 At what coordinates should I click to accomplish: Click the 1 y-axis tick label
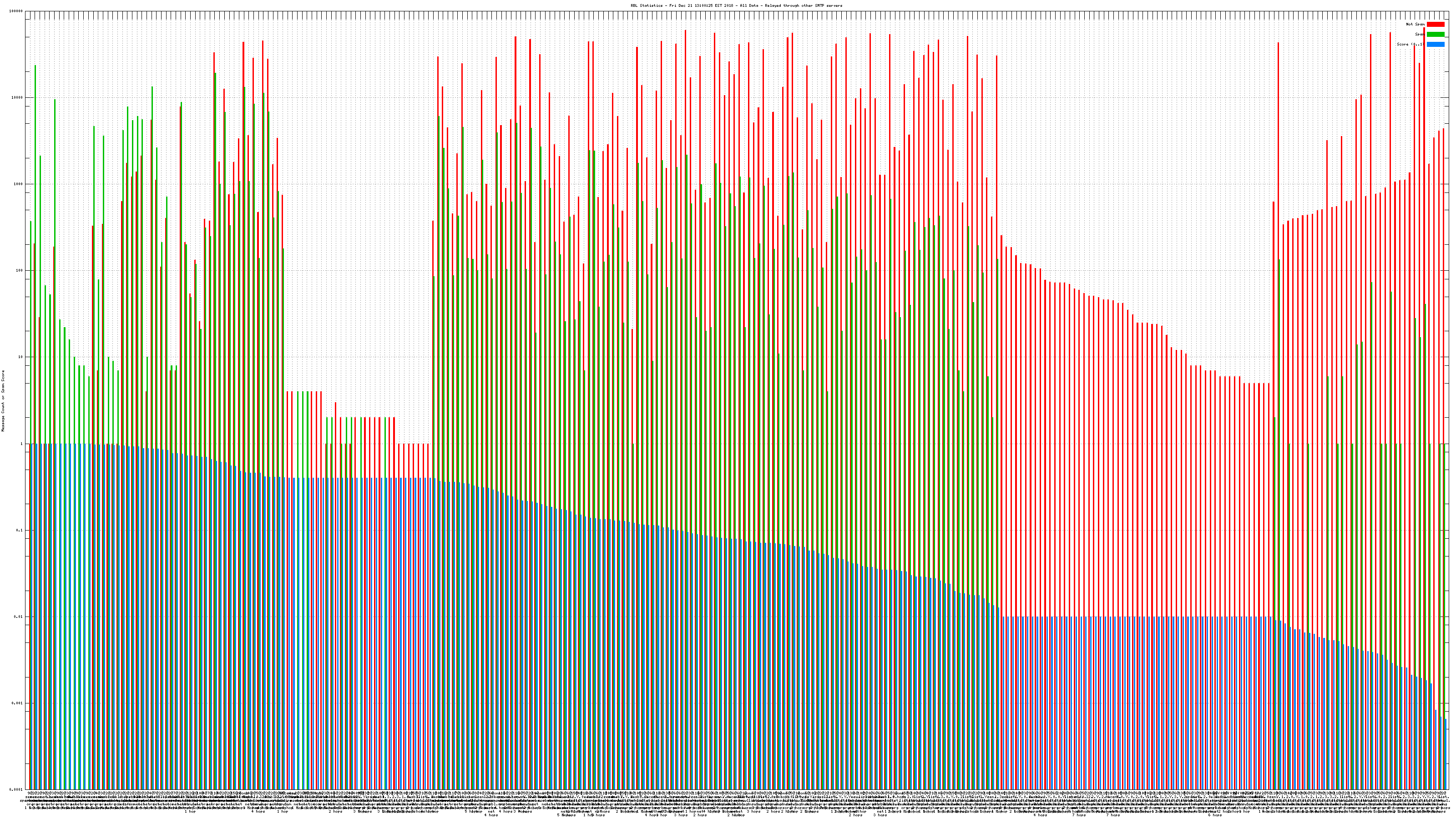21,444
